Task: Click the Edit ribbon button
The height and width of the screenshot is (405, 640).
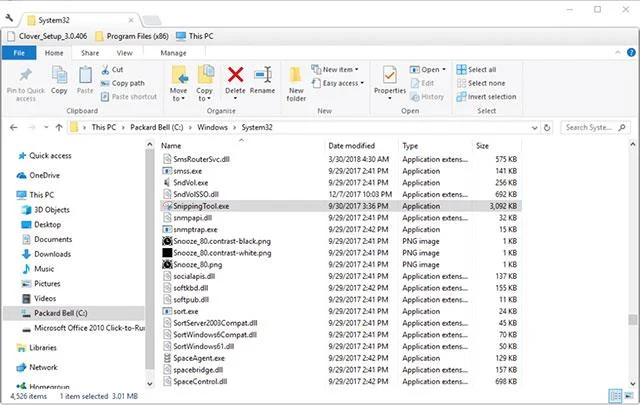Action: tap(422, 83)
